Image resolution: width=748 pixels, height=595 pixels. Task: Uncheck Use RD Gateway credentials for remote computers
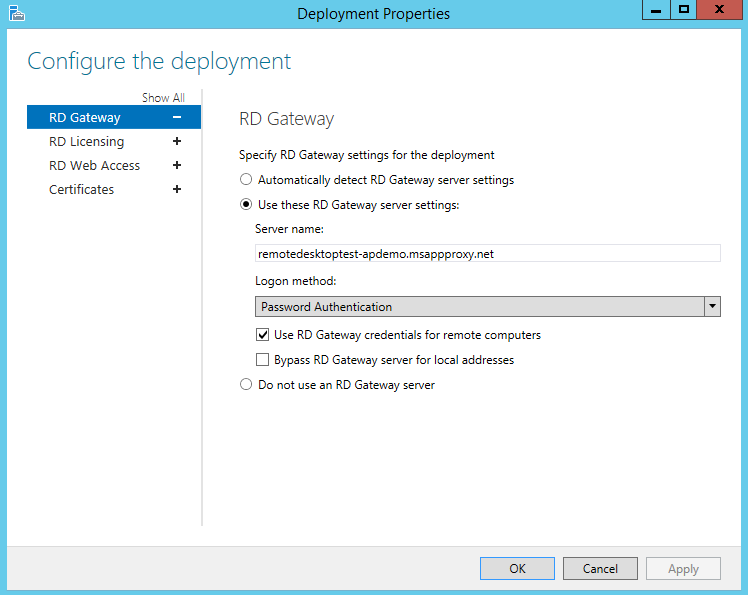pyautogui.click(x=263, y=335)
